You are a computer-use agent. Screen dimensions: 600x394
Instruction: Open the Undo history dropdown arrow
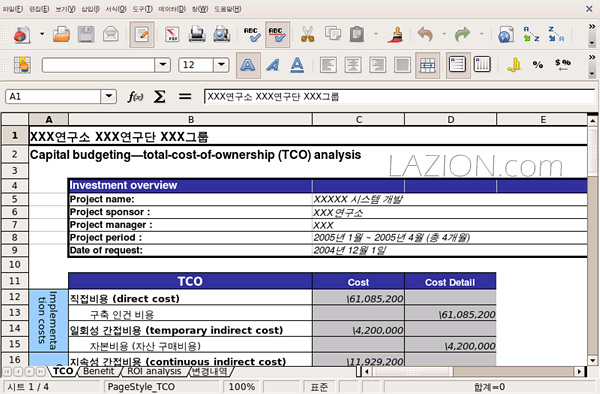click(444, 34)
